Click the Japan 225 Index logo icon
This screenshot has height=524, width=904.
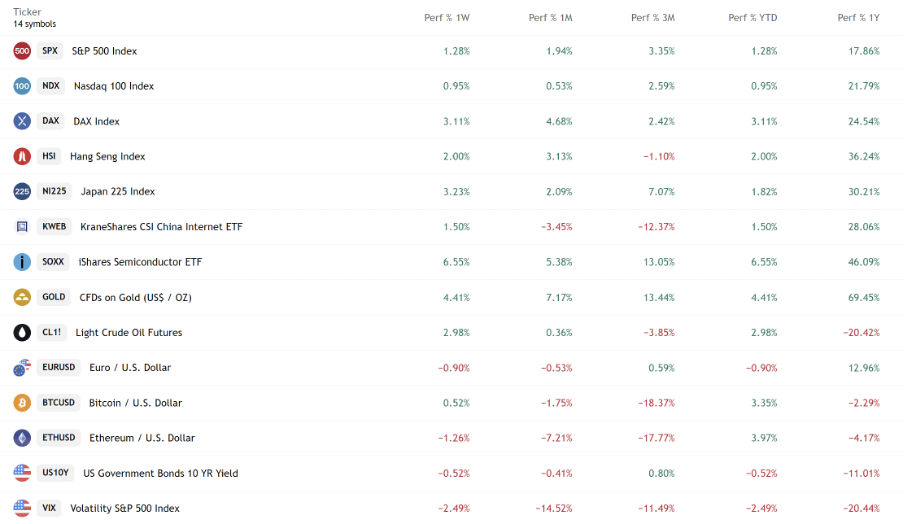[22, 191]
